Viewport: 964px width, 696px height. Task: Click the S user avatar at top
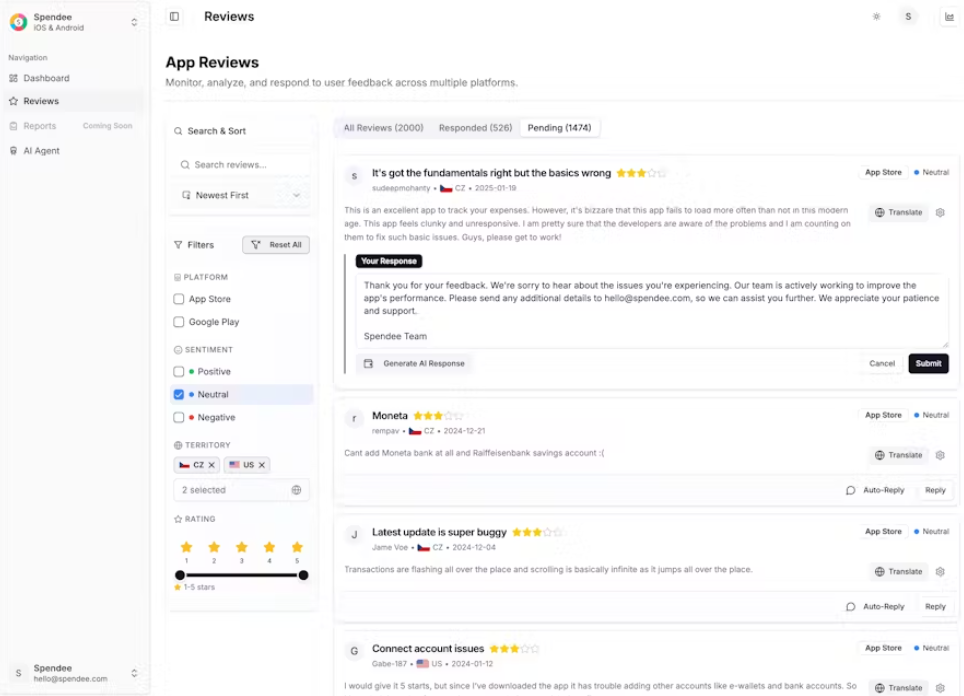(x=907, y=17)
